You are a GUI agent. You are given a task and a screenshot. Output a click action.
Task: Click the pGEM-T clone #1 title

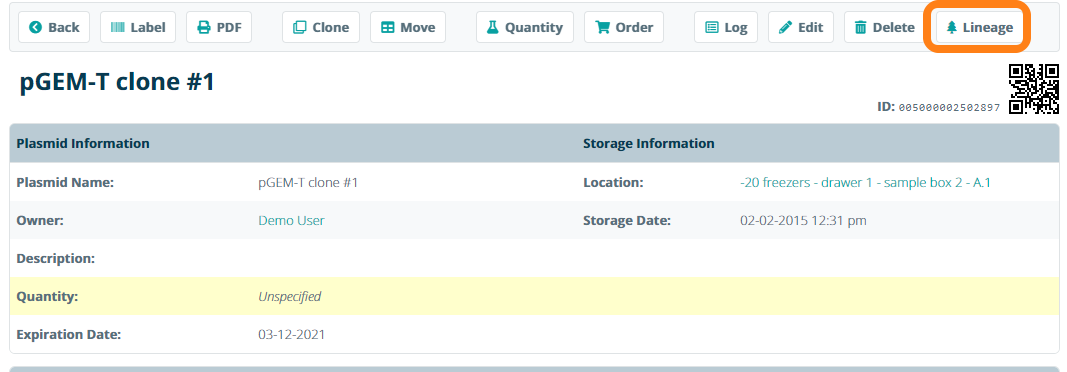pyautogui.click(x=117, y=82)
